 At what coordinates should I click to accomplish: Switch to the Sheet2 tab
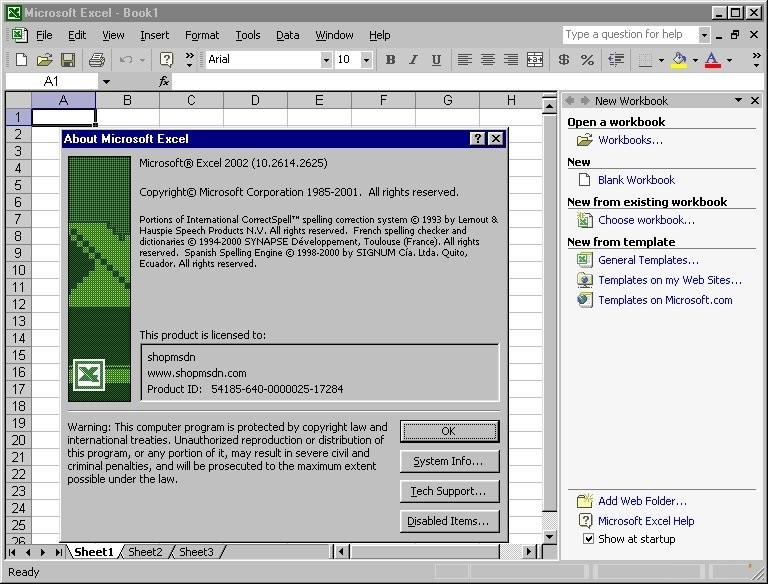point(145,552)
